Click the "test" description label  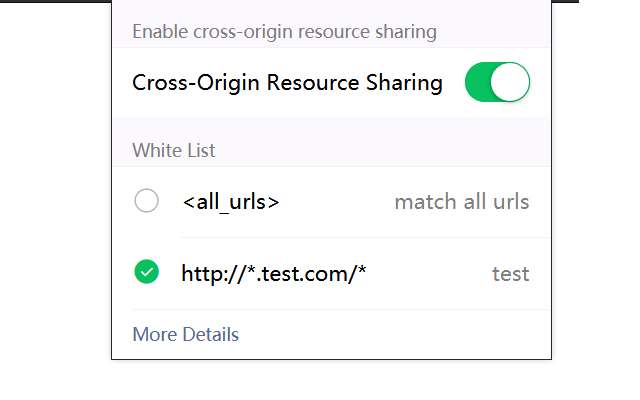point(511,273)
